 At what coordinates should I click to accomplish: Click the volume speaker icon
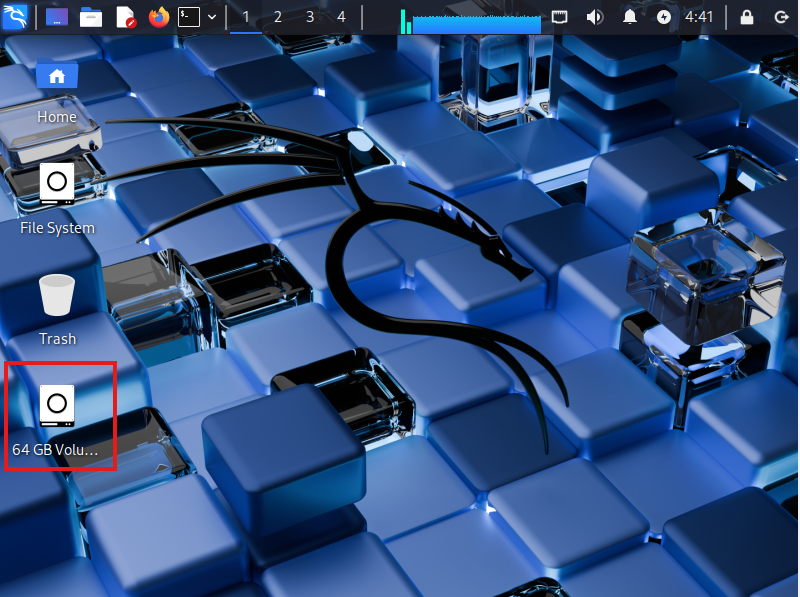click(x=594, y=17)
